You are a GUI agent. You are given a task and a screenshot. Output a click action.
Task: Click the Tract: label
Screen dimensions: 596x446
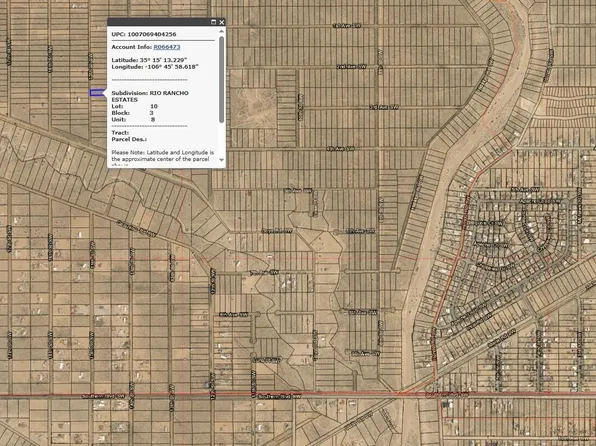(120, 133)
